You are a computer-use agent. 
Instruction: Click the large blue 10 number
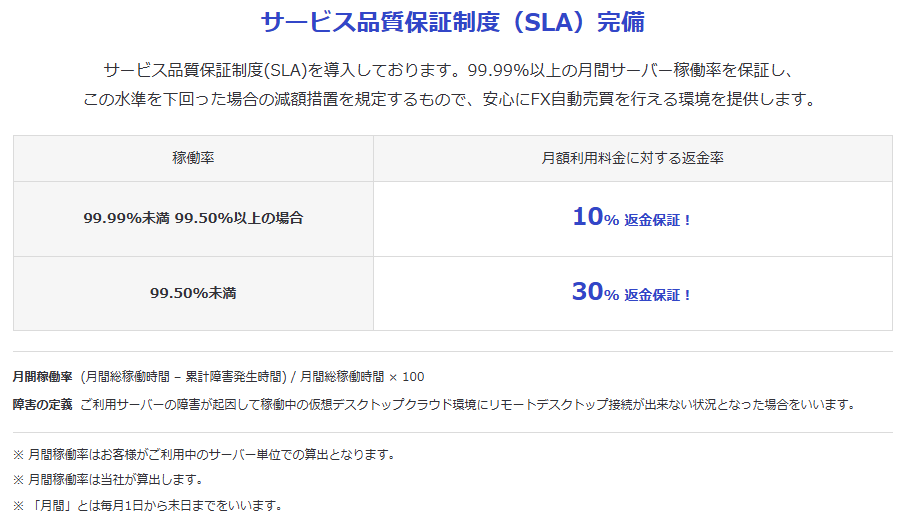point(588,217)
